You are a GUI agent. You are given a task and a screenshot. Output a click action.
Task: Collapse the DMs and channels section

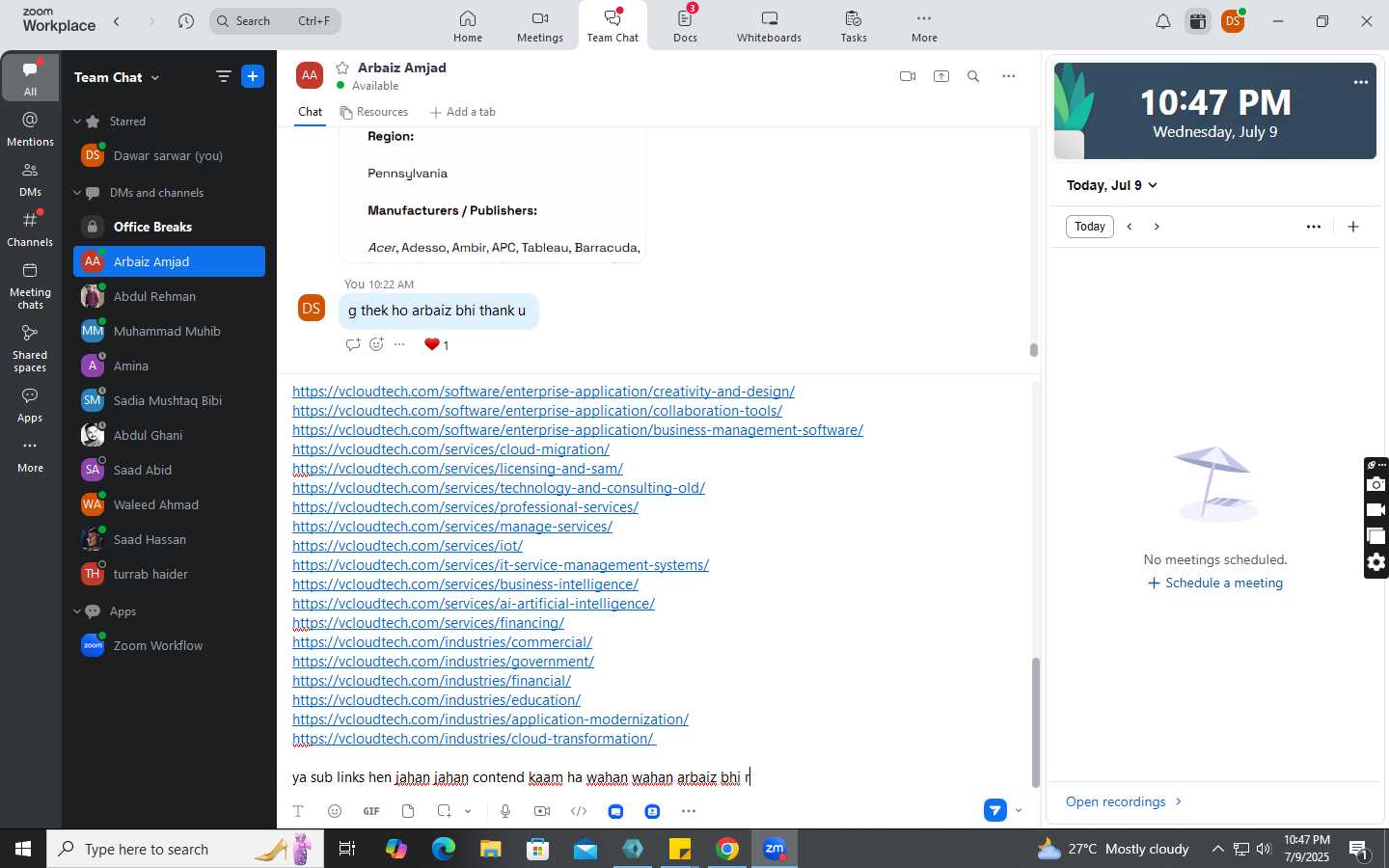click(77, 193)
